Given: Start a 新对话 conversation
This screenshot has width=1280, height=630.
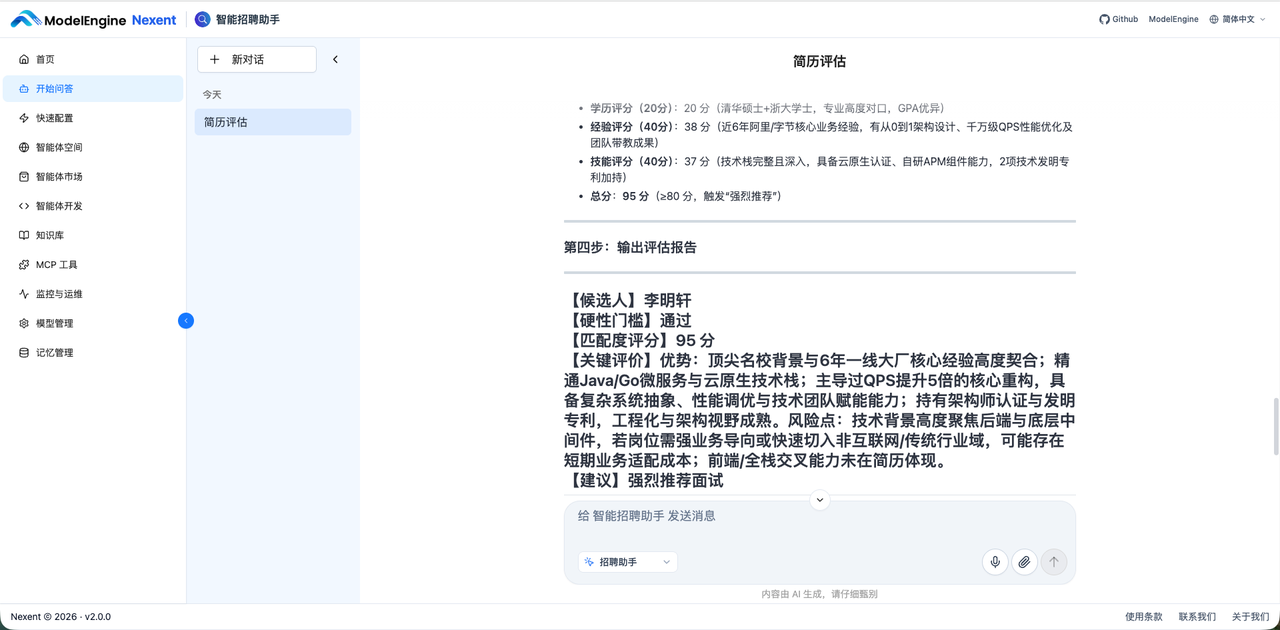Looking at the screenshot, I should tap(256, 59).
